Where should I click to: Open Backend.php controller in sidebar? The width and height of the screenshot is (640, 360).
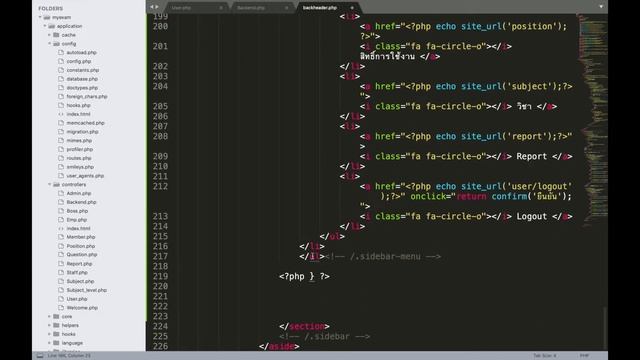click(x=81, y=202)
